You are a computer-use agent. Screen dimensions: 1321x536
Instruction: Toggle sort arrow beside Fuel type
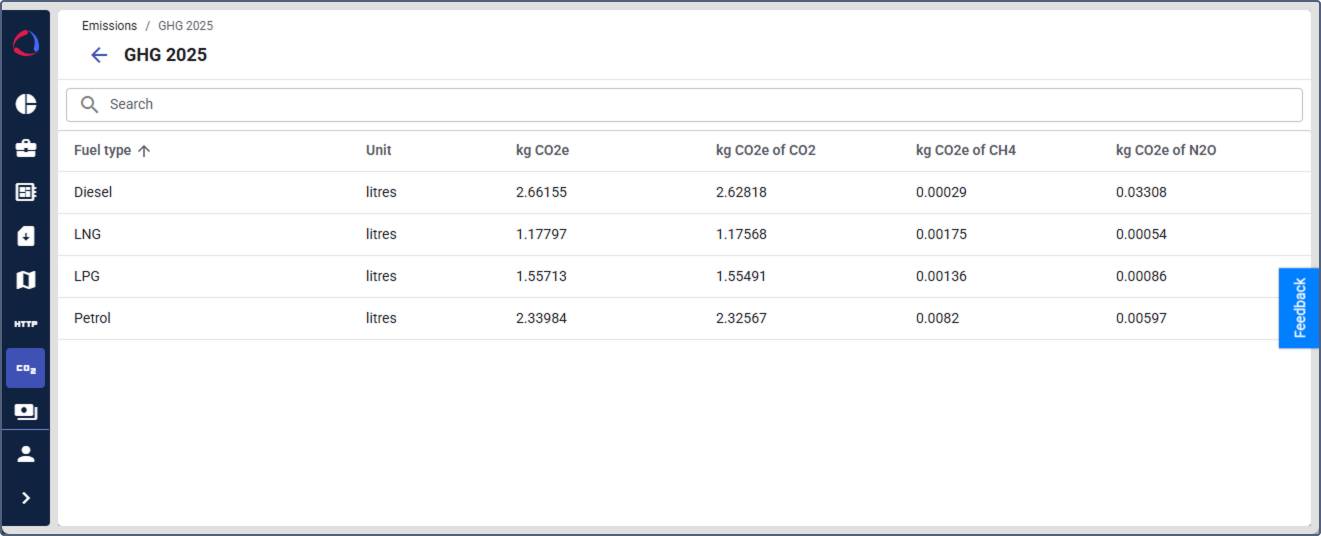[x=144, y=151]
